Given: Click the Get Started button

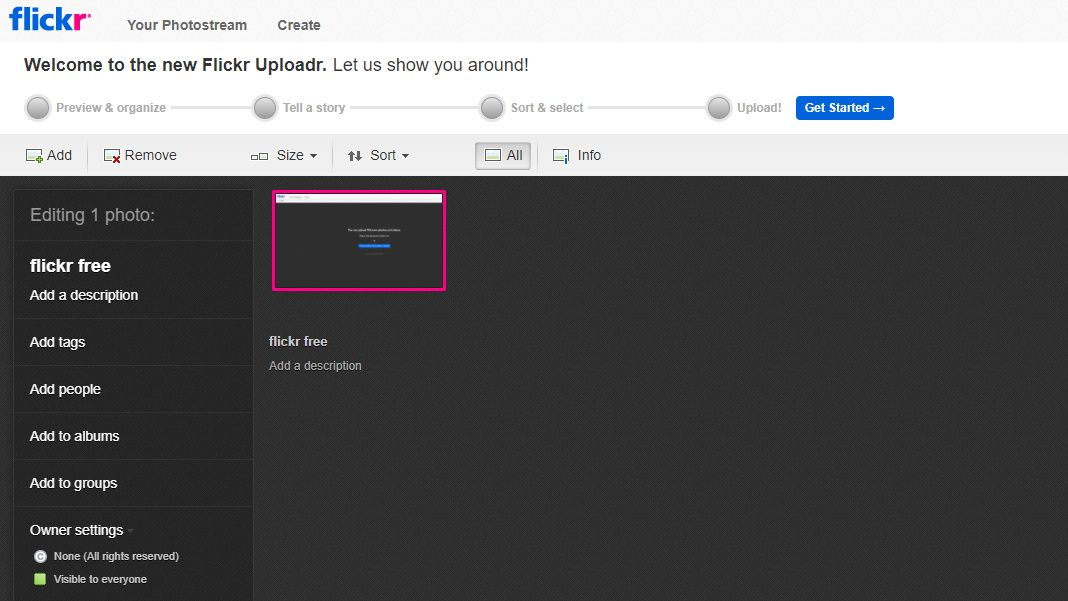Looking at the screenshot, I should 845,108.
